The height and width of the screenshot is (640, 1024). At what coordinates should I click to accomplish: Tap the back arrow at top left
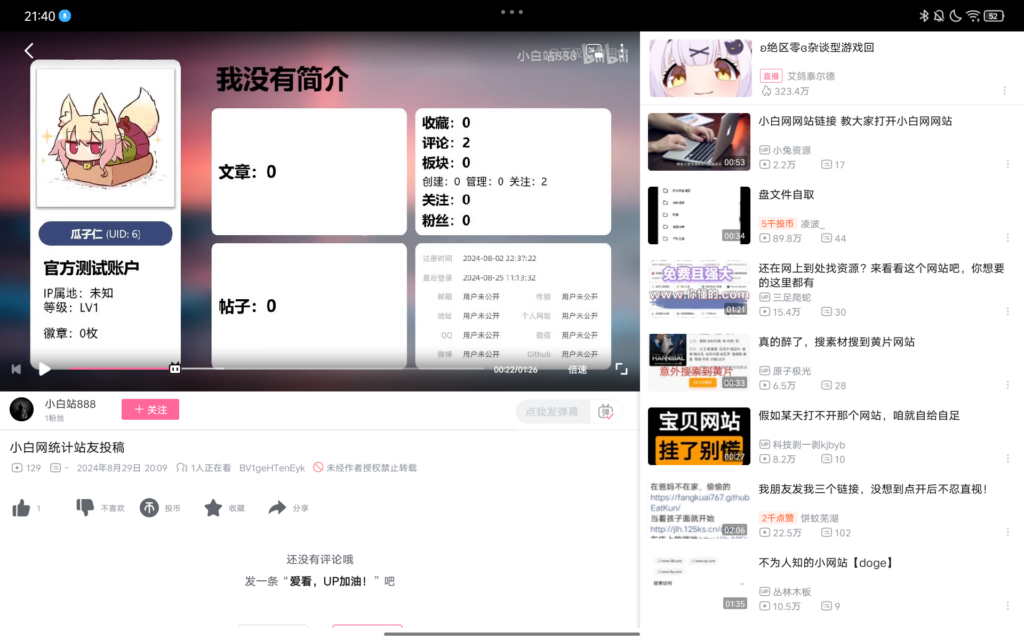click(x=28, y=49)
